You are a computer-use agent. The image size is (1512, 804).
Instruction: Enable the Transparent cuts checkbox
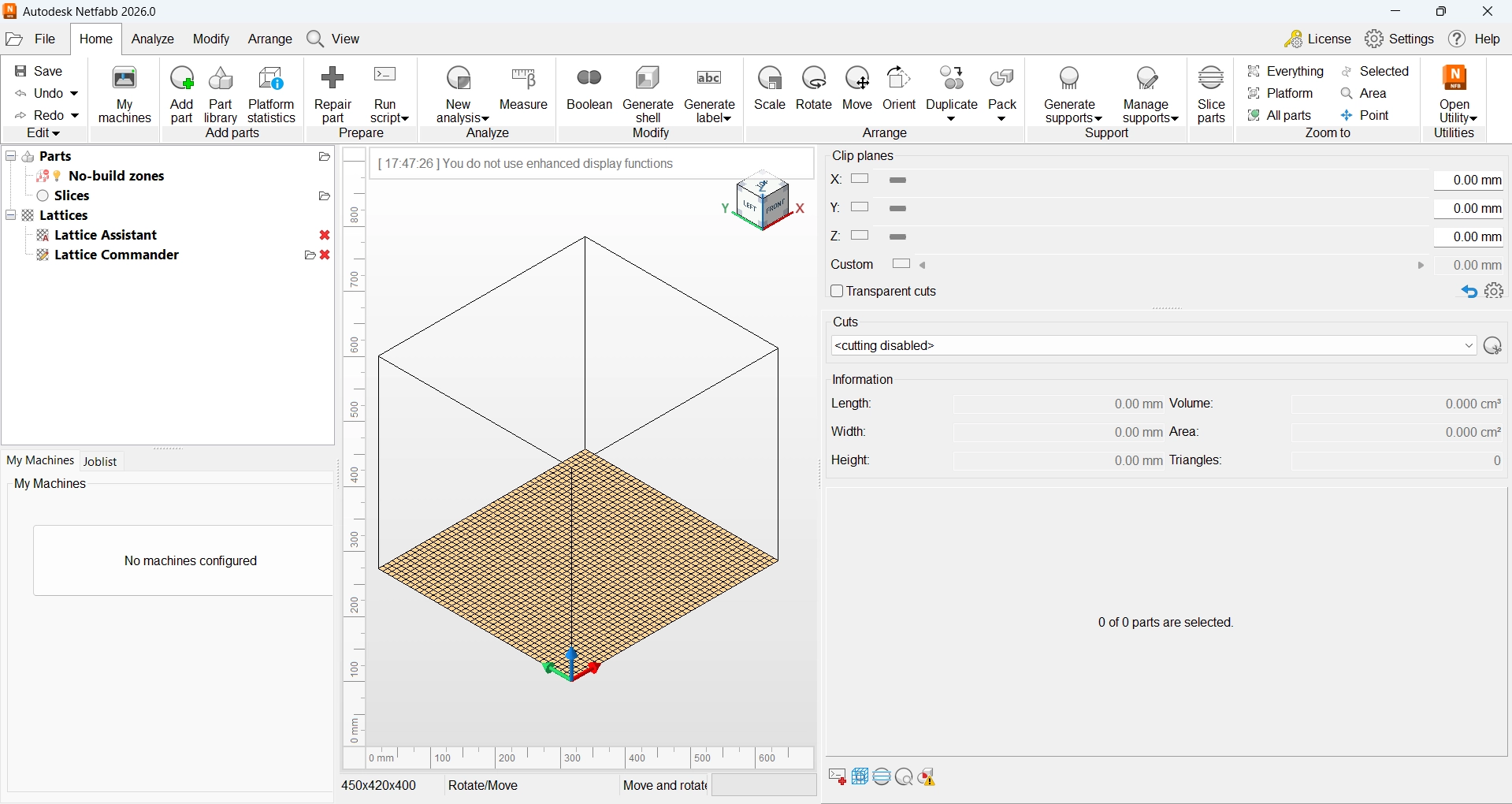coord(838,292)
